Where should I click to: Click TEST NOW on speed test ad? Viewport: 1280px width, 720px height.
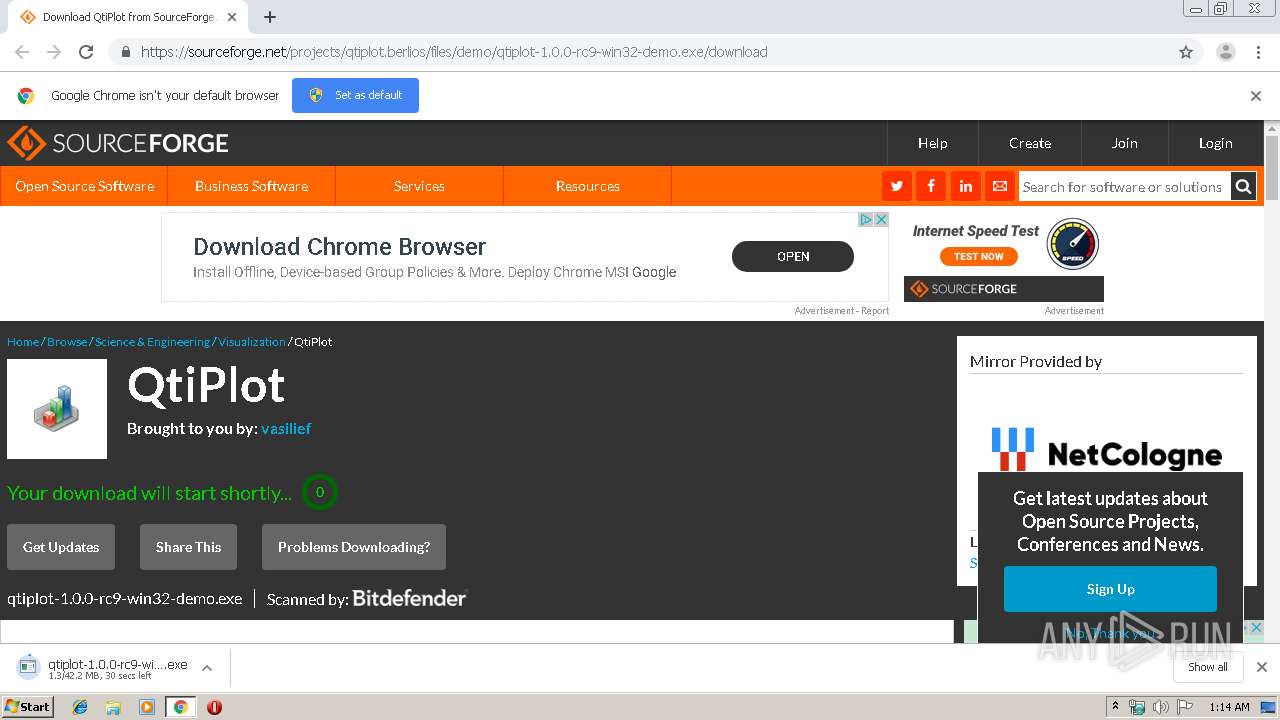[x=978, y=256]
